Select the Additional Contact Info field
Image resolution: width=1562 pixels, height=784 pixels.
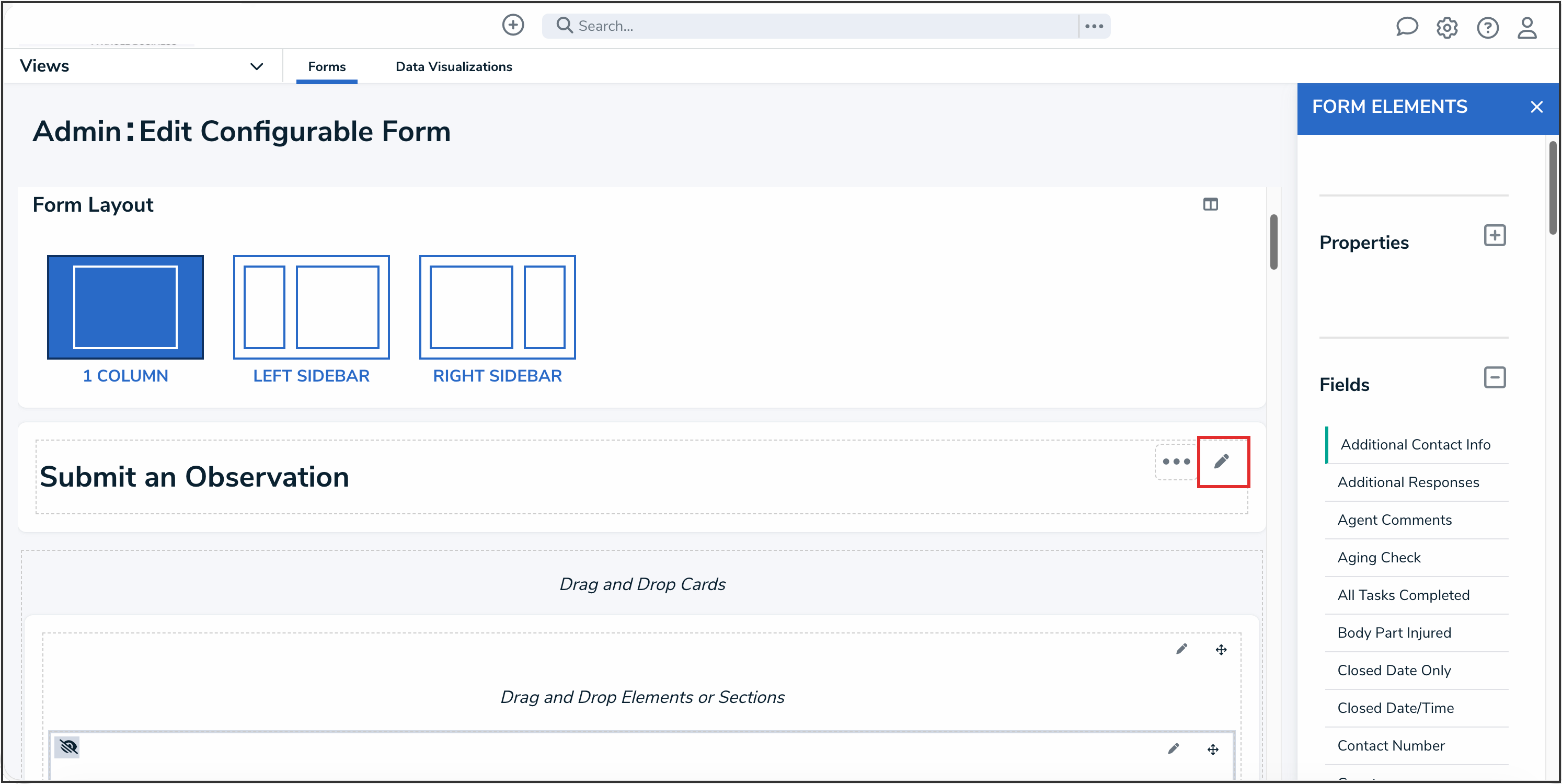[1415, 444]
